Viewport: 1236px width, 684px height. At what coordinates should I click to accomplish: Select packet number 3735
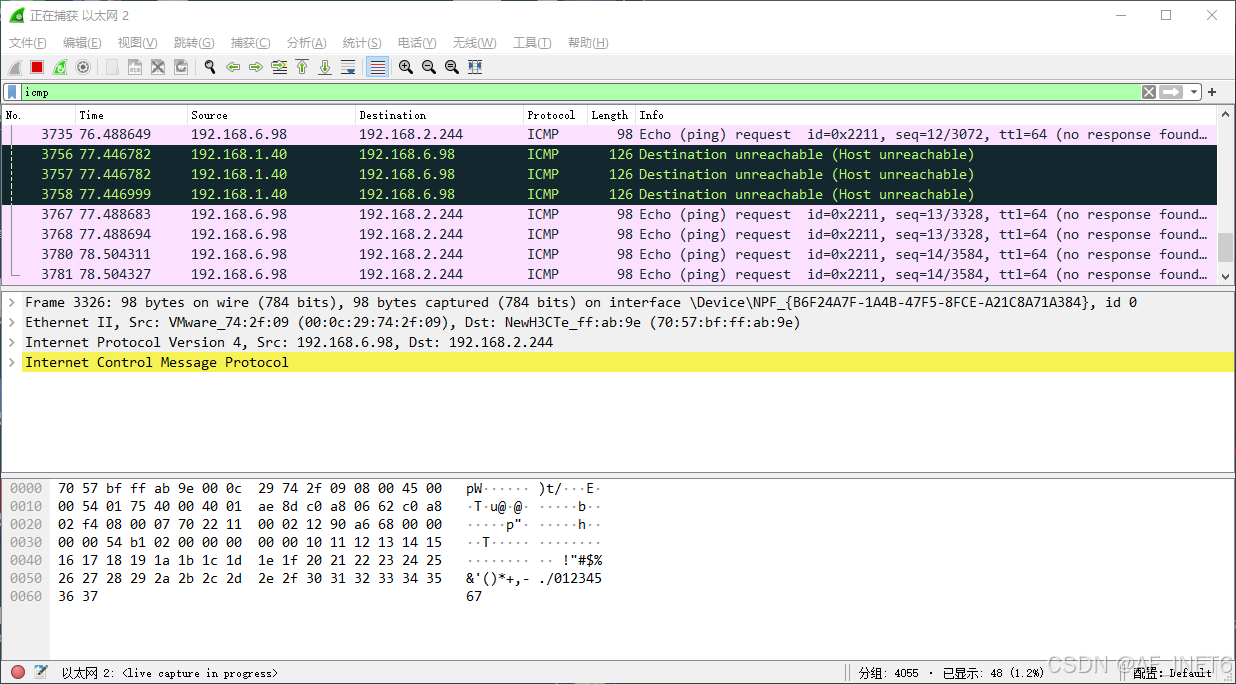point(609,134)
